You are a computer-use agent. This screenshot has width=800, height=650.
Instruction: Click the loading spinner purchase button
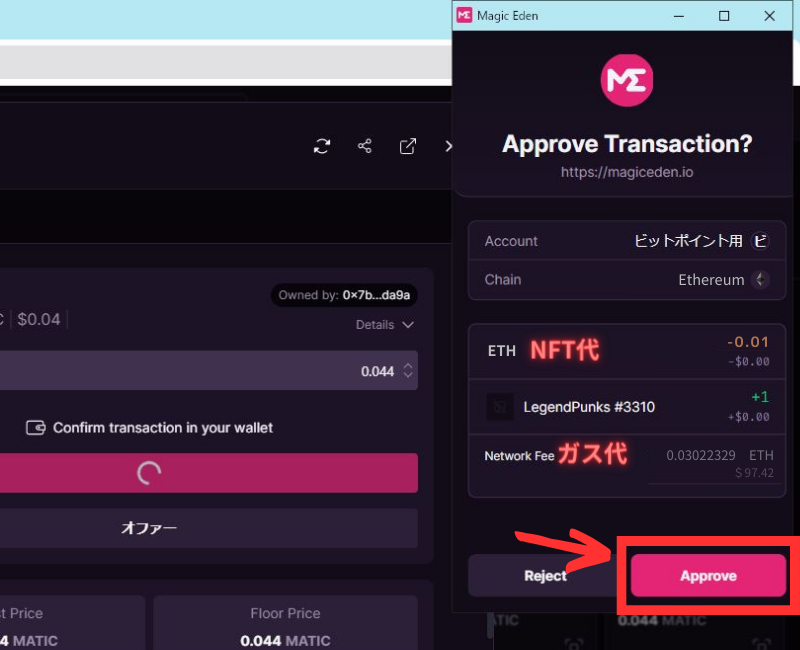pyautogui.click(x=208, y=473)
